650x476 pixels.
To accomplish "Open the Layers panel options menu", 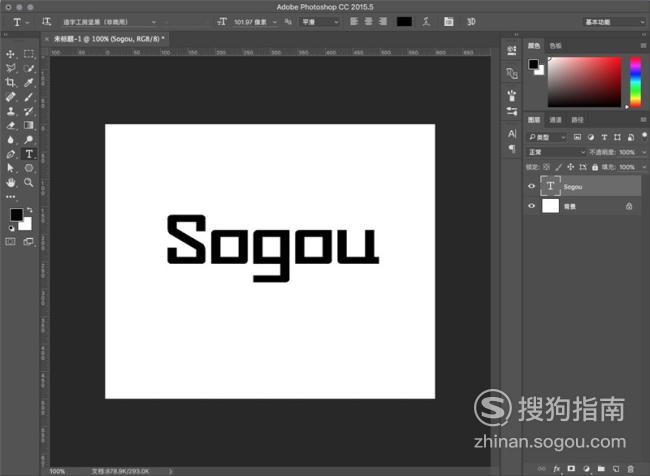I will pyautogui.click(x=643, y=120).
